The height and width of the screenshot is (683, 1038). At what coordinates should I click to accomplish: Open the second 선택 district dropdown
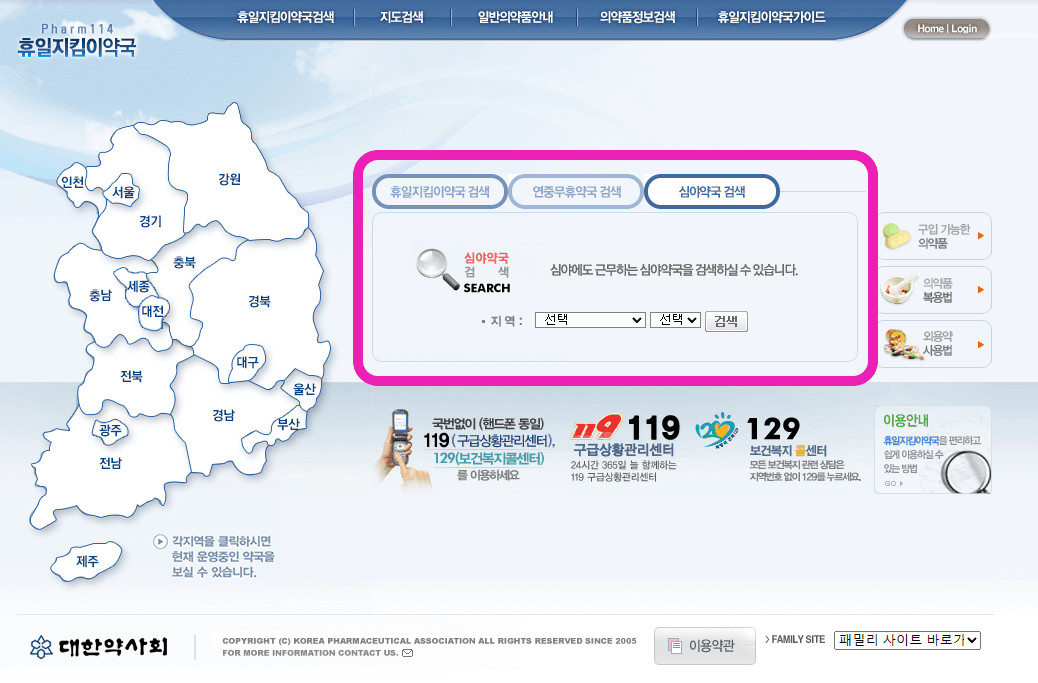[x=675, y=320]
